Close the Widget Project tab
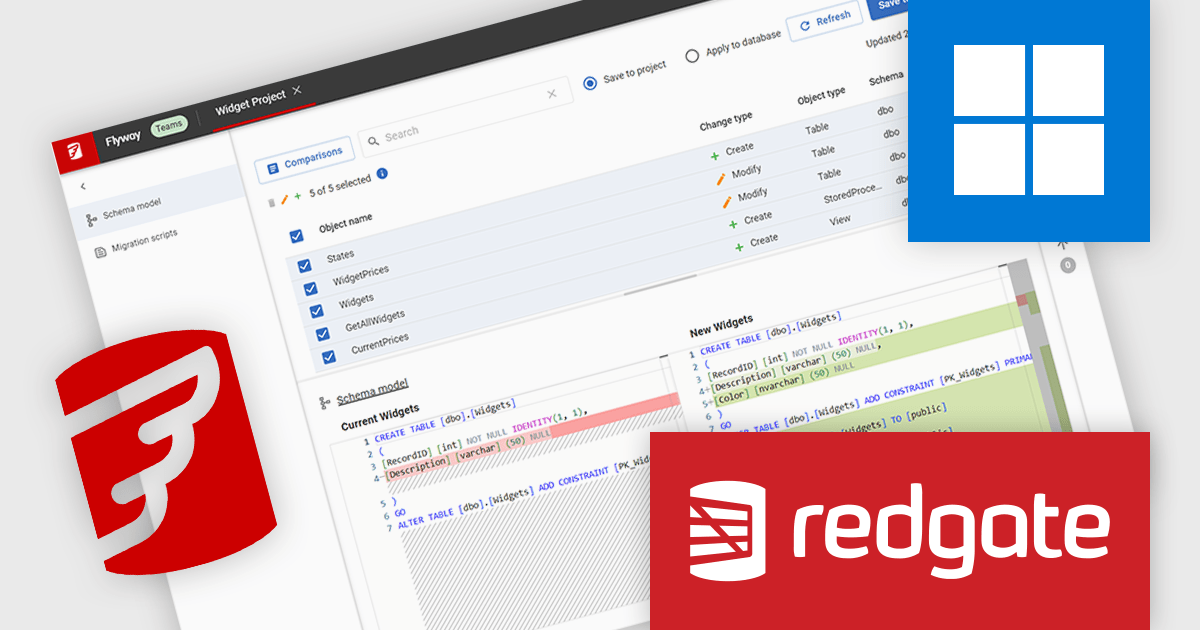Image resolution: width=1200 pixels, height=630 pixels. pos(297,90)
